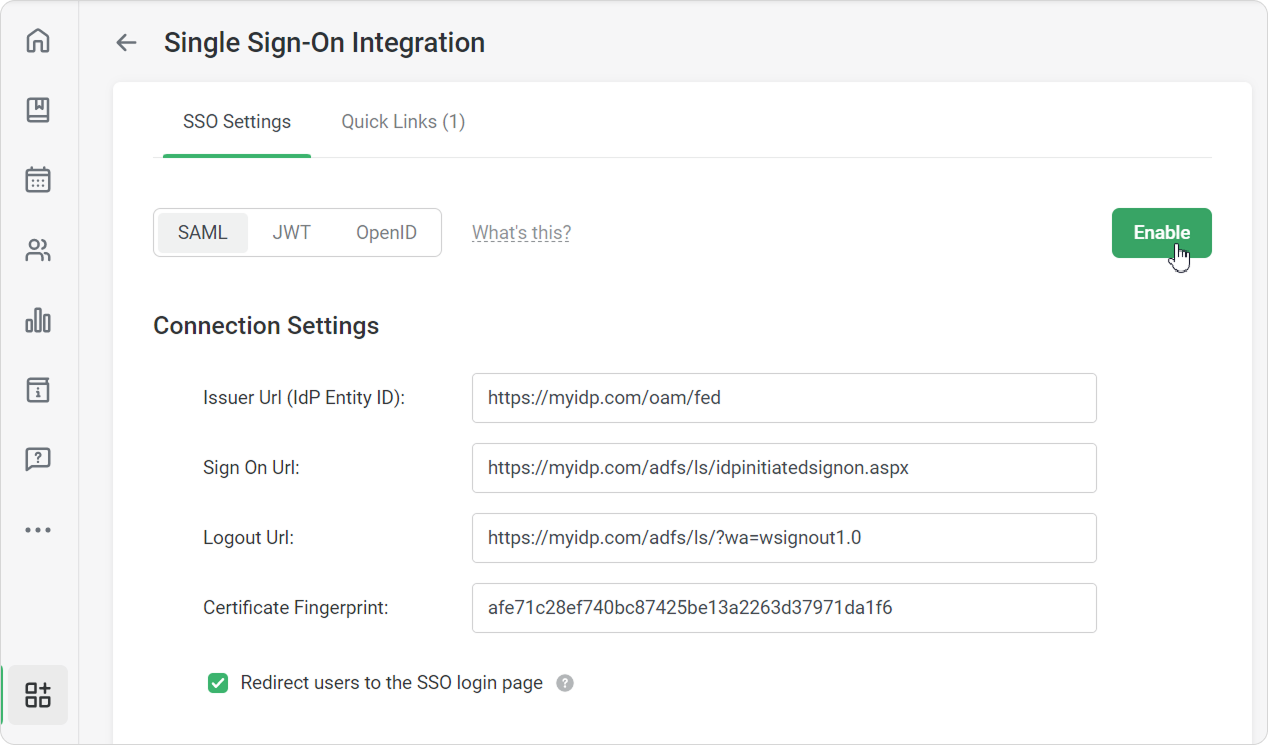This screenshot has width=1268, height=745.
Task: Go to the Home icon in sidebar
Action: 38,41
